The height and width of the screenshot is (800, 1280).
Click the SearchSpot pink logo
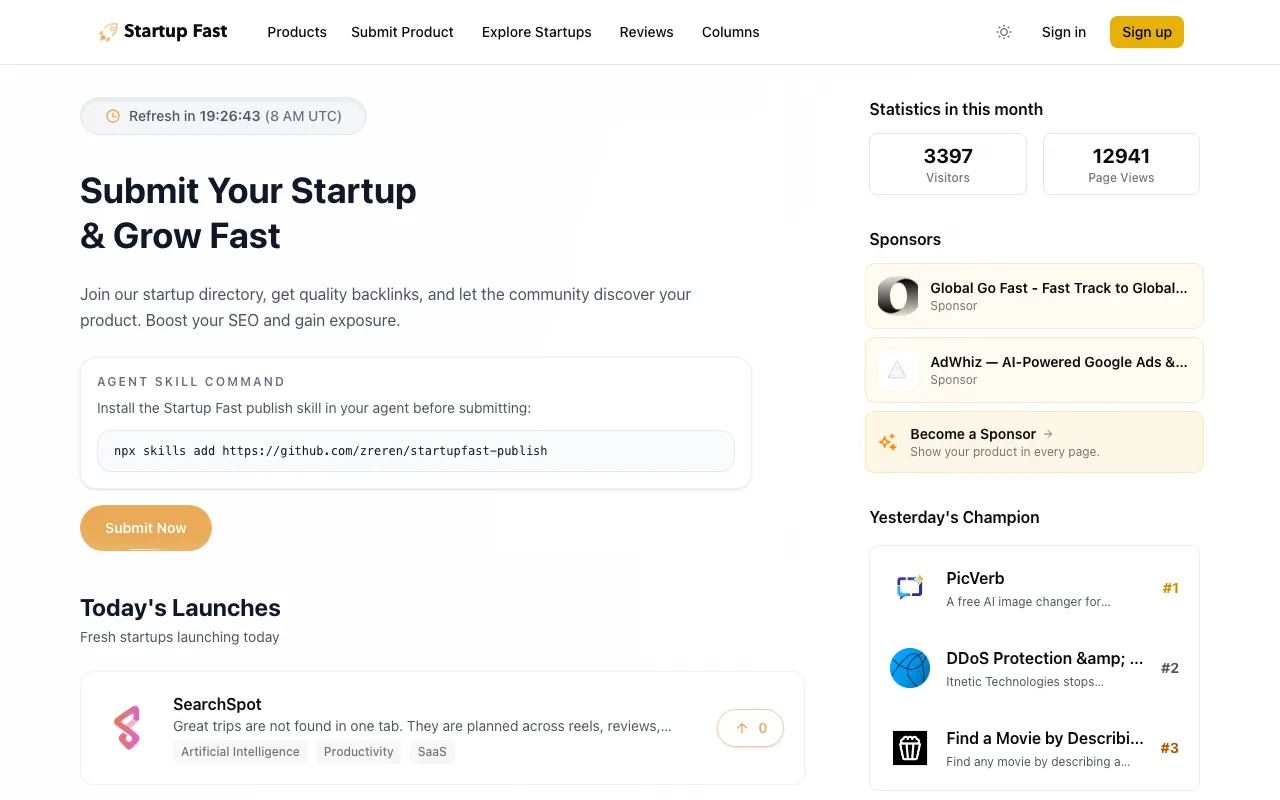coord(127,728)
